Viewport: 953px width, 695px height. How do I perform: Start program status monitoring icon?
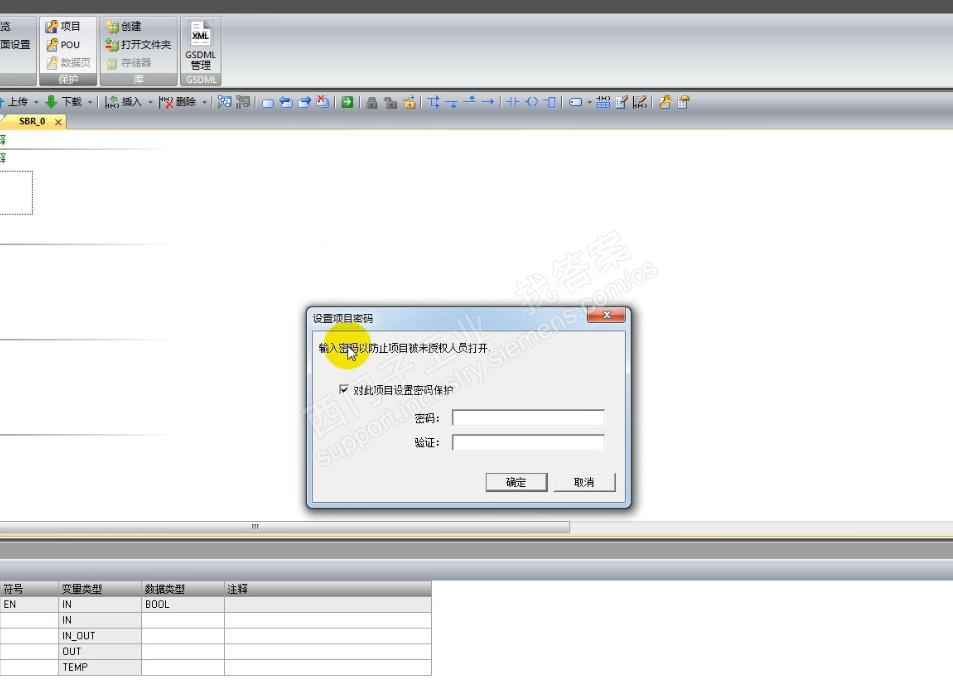click(x=224, y=102)
